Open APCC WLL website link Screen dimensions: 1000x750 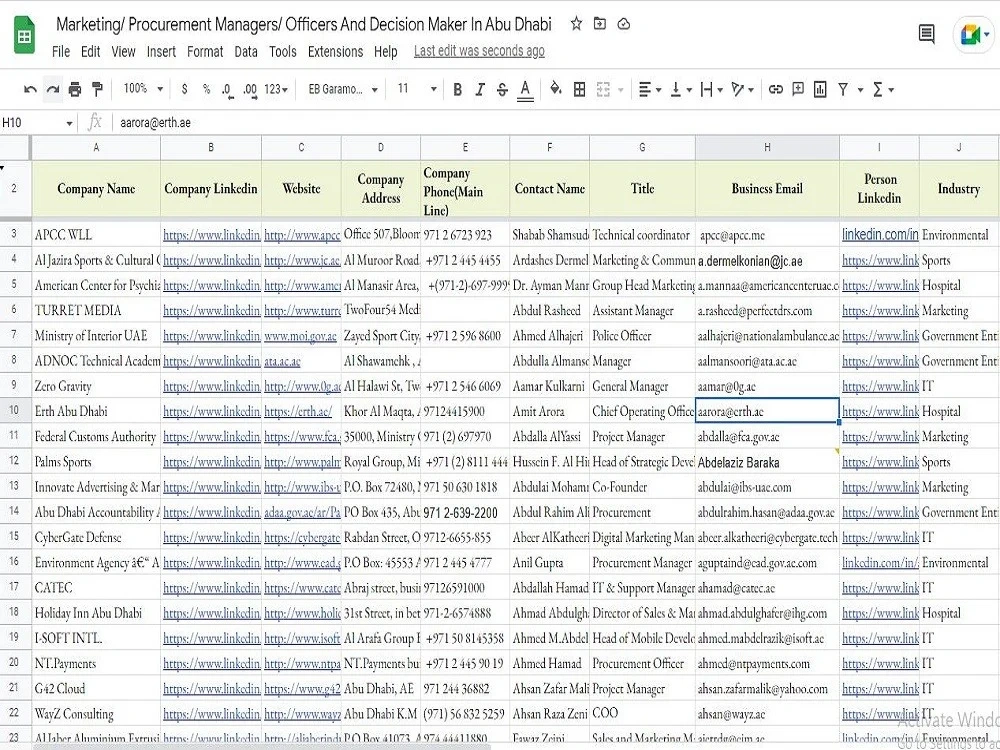coord(302,235)
